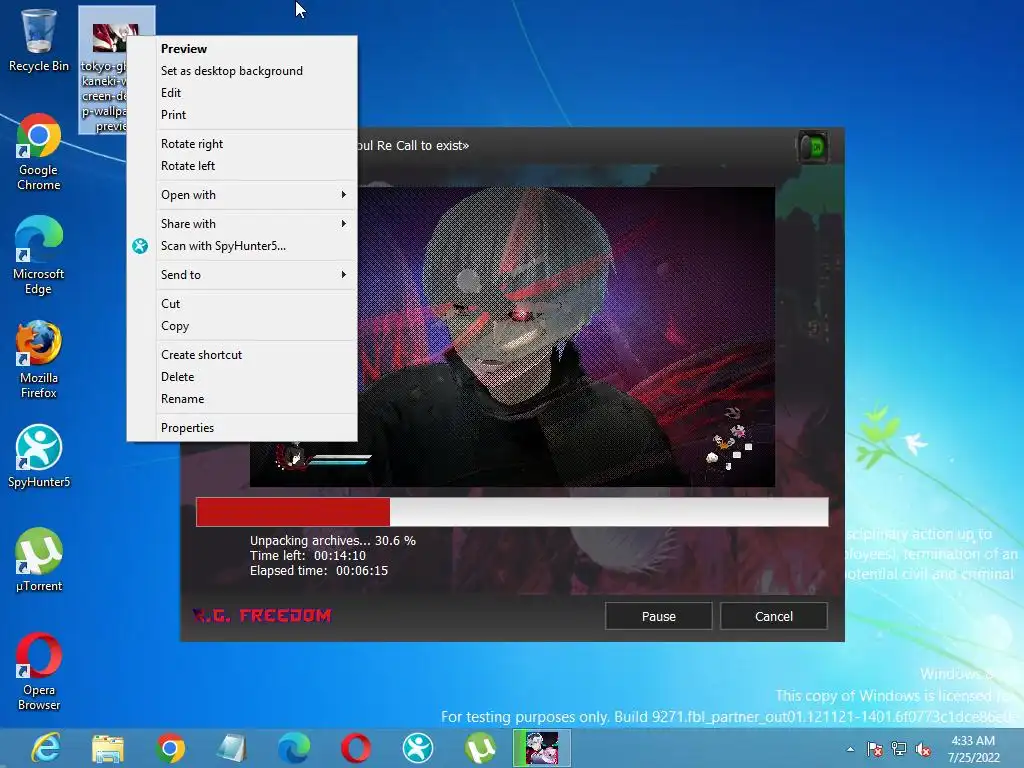The width and height of the screenshot is (1024, 768).
Task: Click the 'Elapsed time: 00:06:15' text
Action: coord(319,571)
